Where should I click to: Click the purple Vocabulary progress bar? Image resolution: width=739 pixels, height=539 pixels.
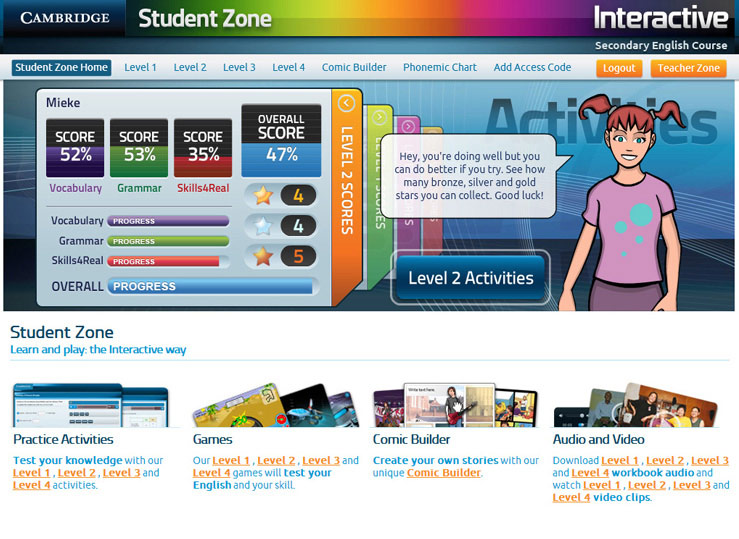coord(168,221)
